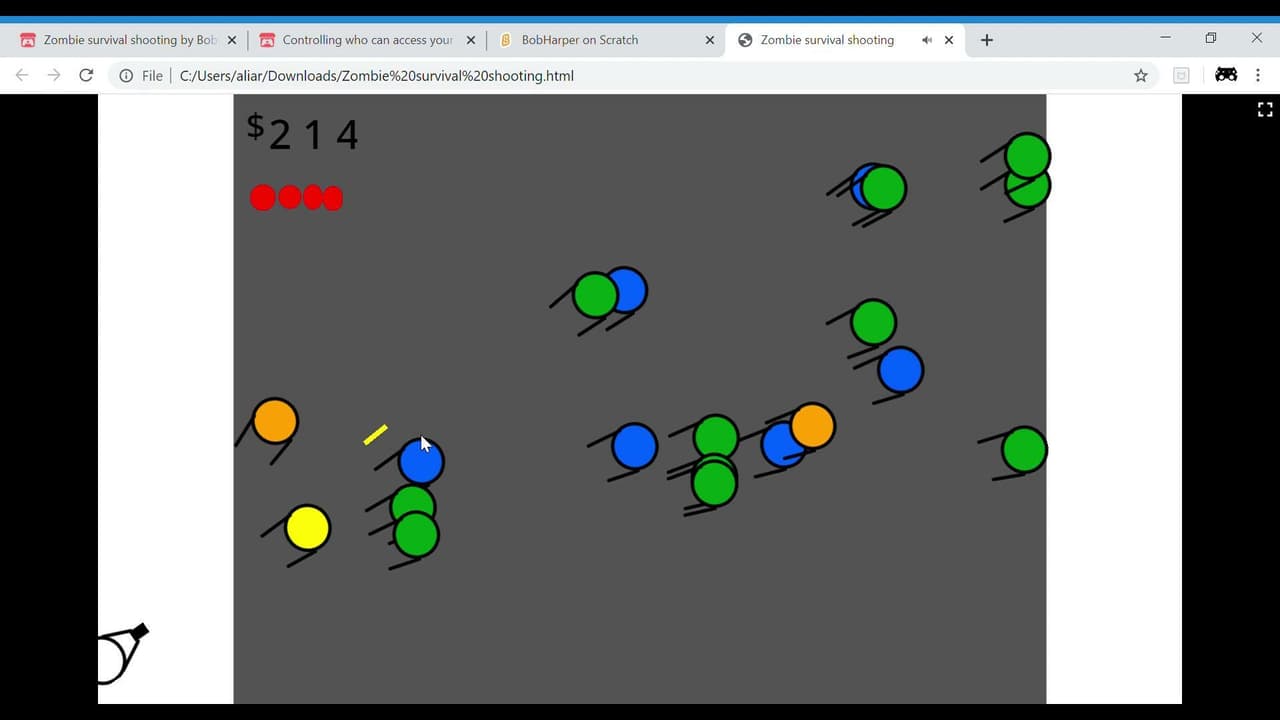Enter fullscreen using the expand icon
This screenshot has height=720, width=1280.
tap(1265, 110)
